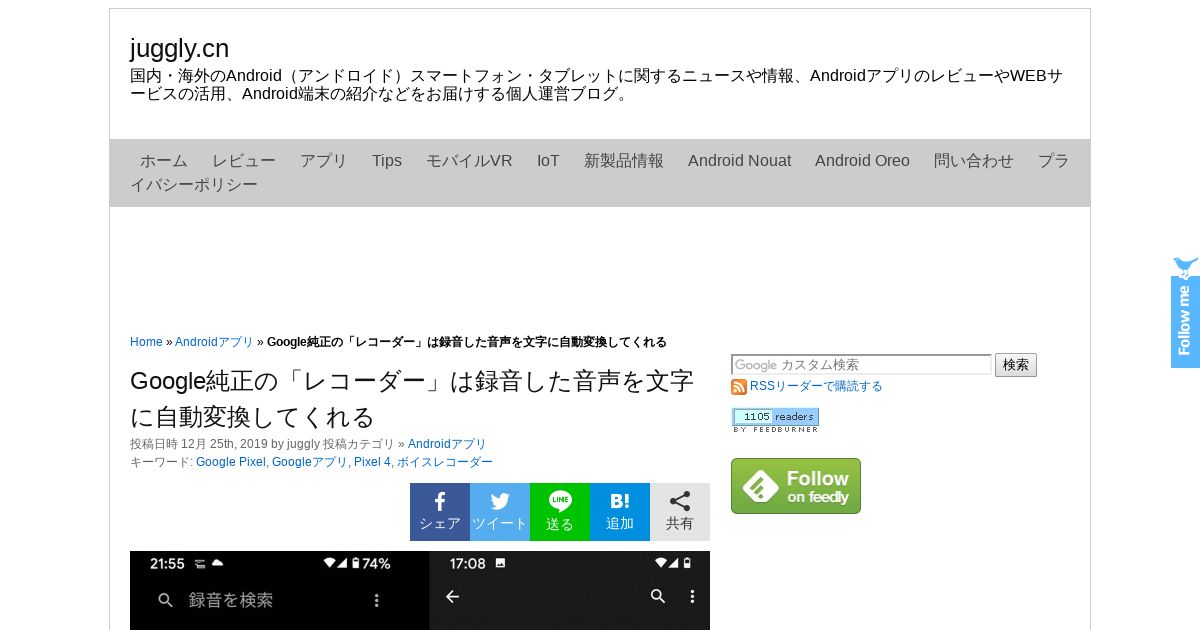Viewport: 1200px width, 630px height.
Task: Click the article title heading
Action: [x=412, y=398]
